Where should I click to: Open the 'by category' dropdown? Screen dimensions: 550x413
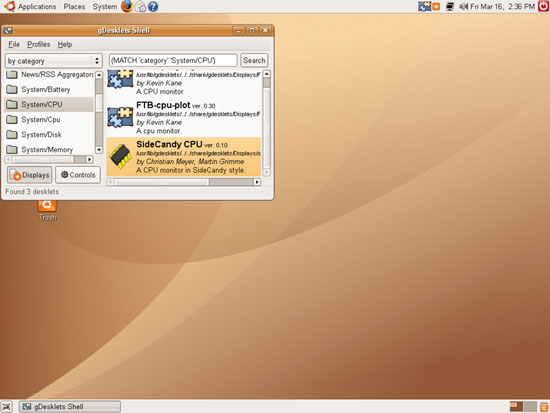point(54,61)
